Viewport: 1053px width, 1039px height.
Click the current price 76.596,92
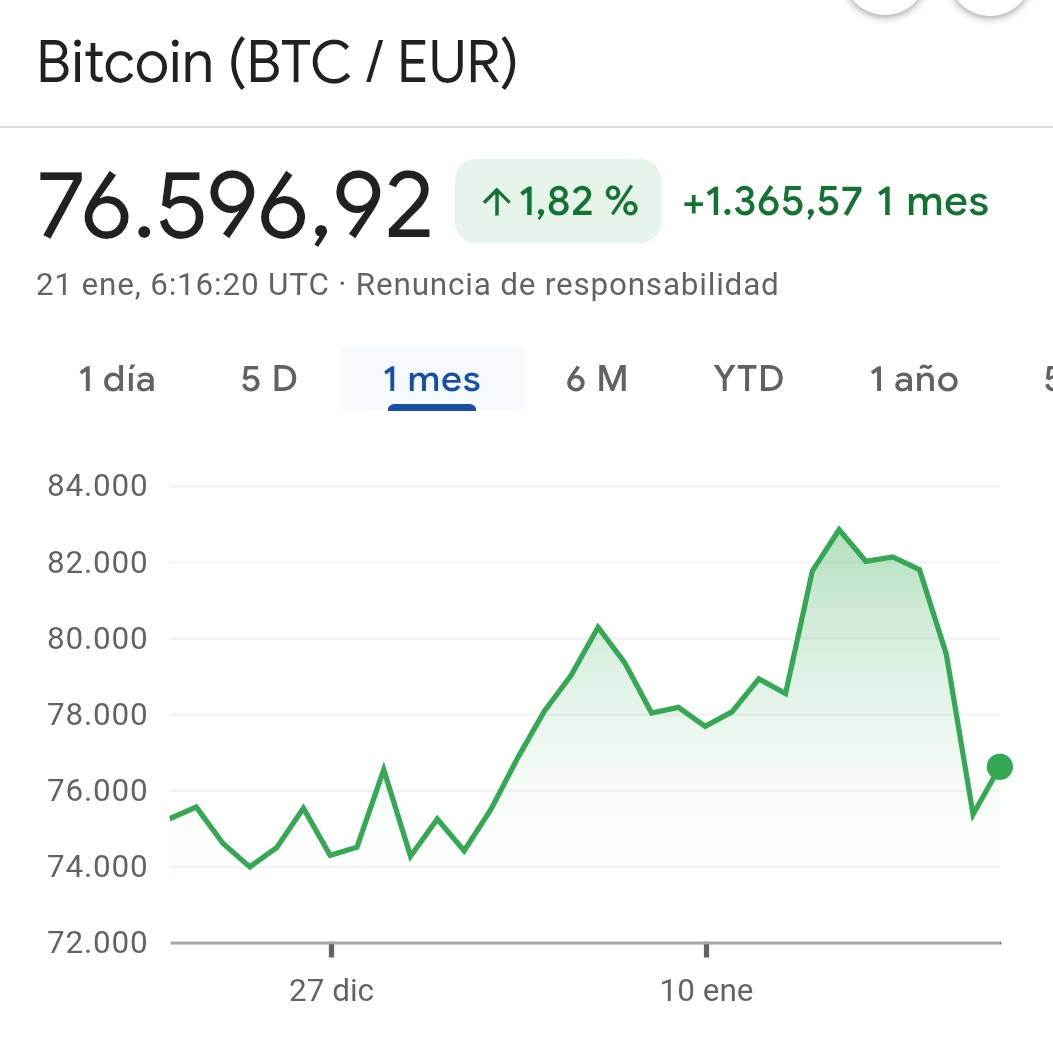[x=235, y=205]
